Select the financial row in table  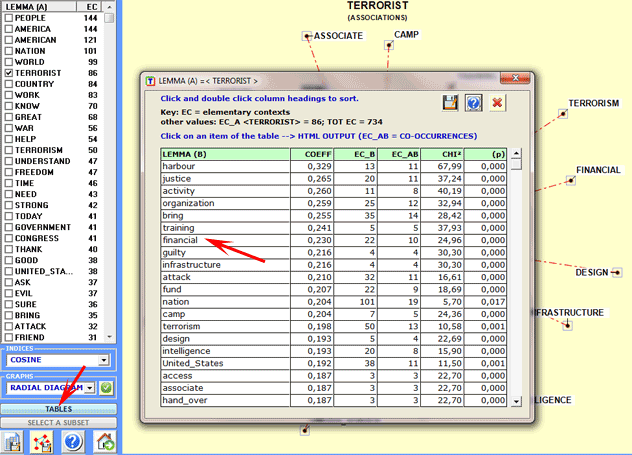pyautogui.click(x=334, y=240)
